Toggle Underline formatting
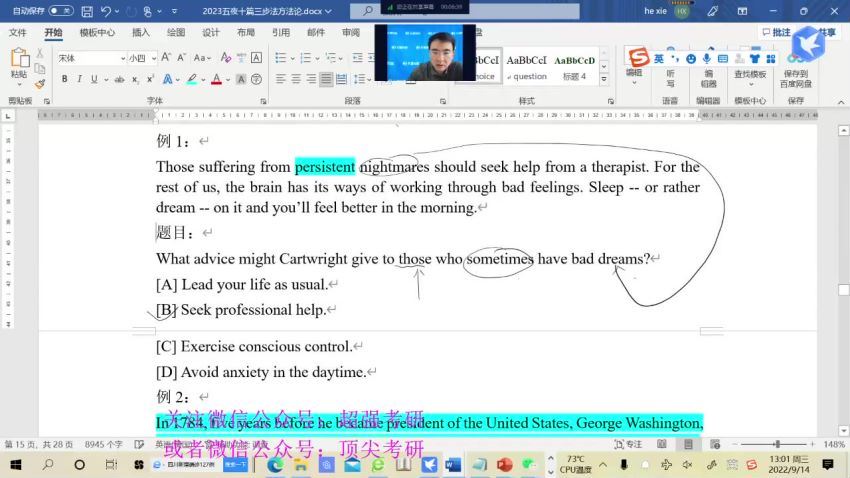The height and width of the screenshot is (478, 850). pyautogui.click(x=95, y=79)
